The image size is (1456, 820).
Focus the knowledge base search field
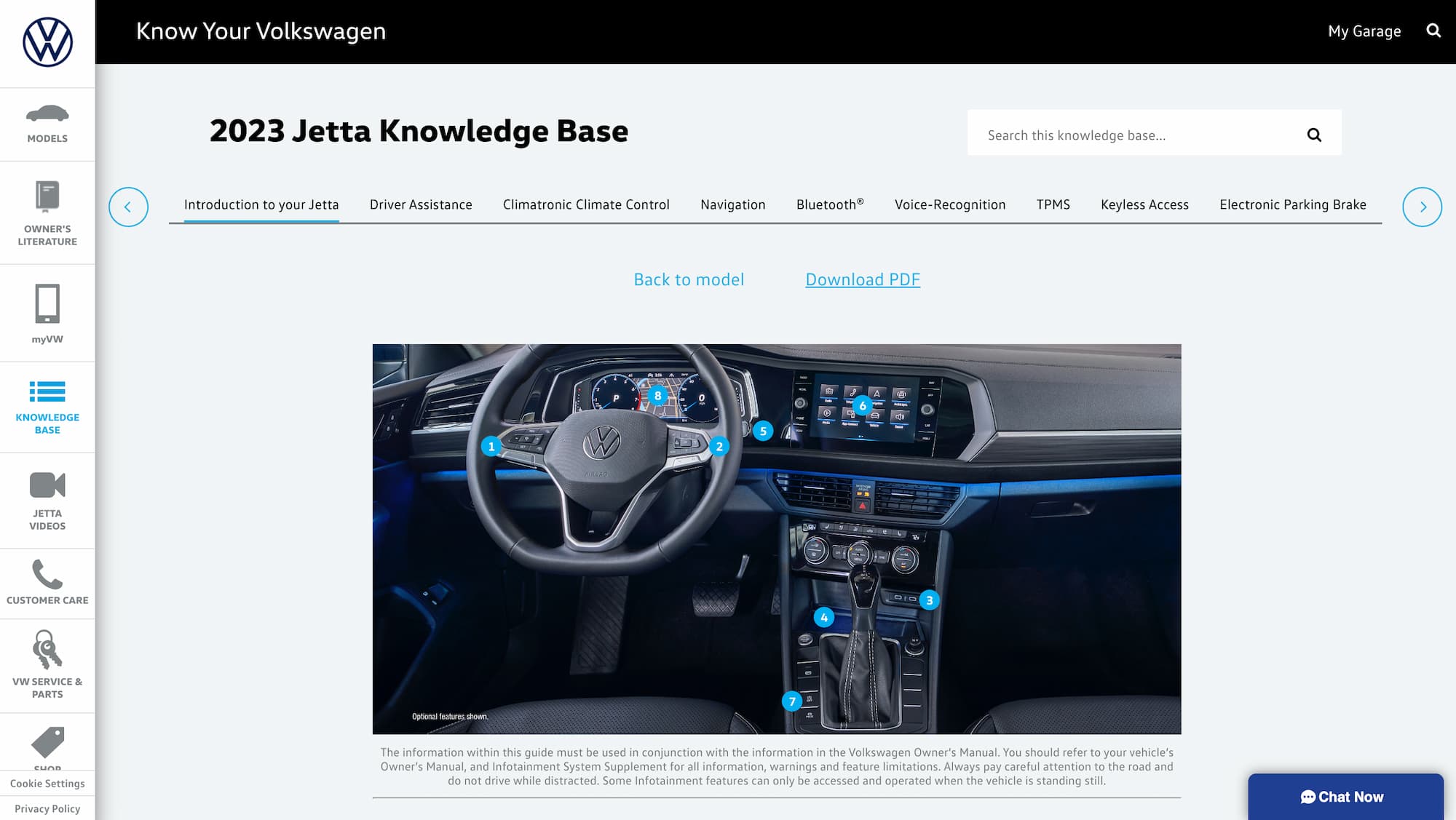tap(1136, 135)
